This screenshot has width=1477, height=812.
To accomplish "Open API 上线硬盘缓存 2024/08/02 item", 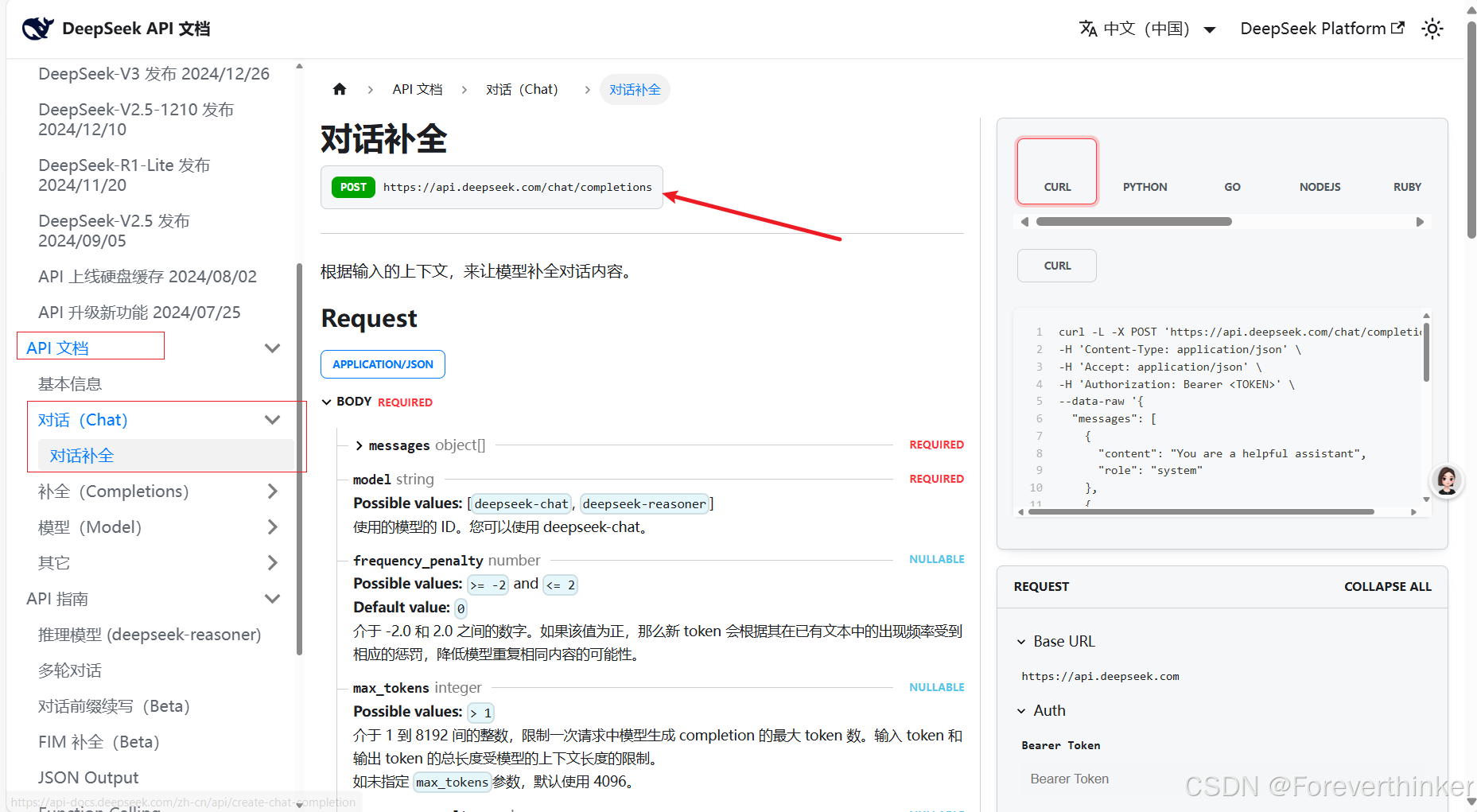I will [x=147, y=277].
